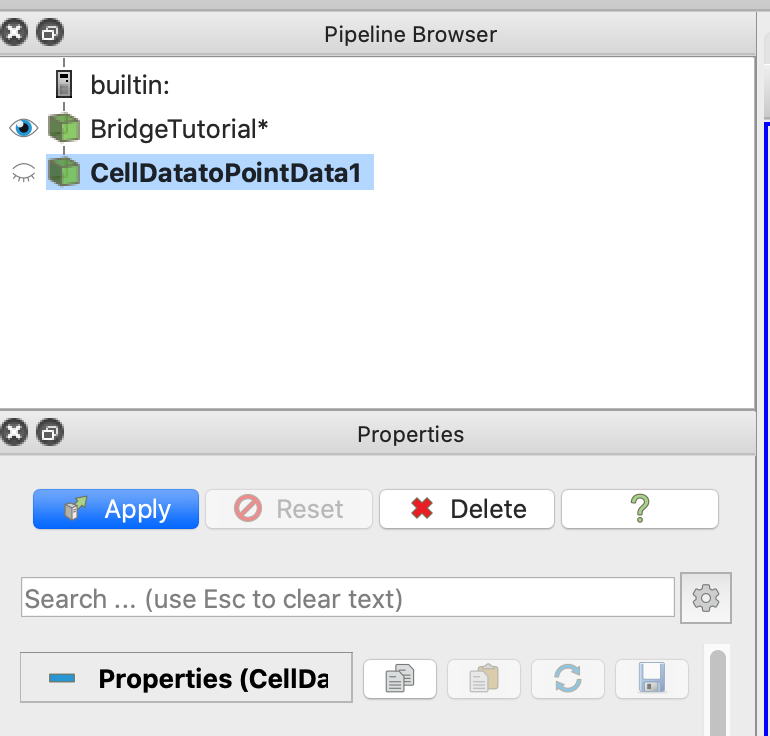The width and height of the screenshot is (770, 736).
Task: Paste properties using the clipboard icon
Action: pos(483,679)
